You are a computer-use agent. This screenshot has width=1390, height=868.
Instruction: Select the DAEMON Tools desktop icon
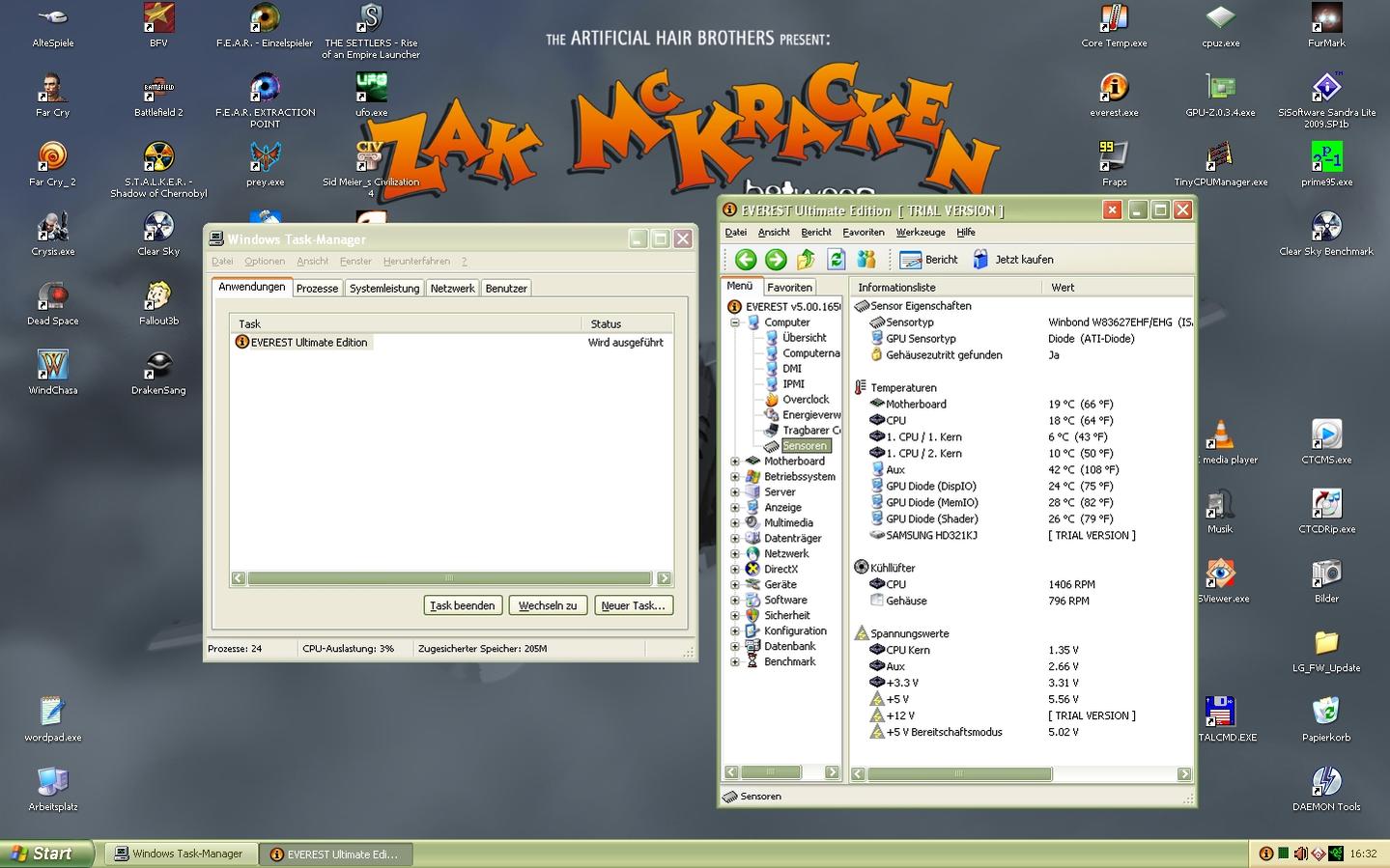pyautogui.click(x=1326, y=790)
